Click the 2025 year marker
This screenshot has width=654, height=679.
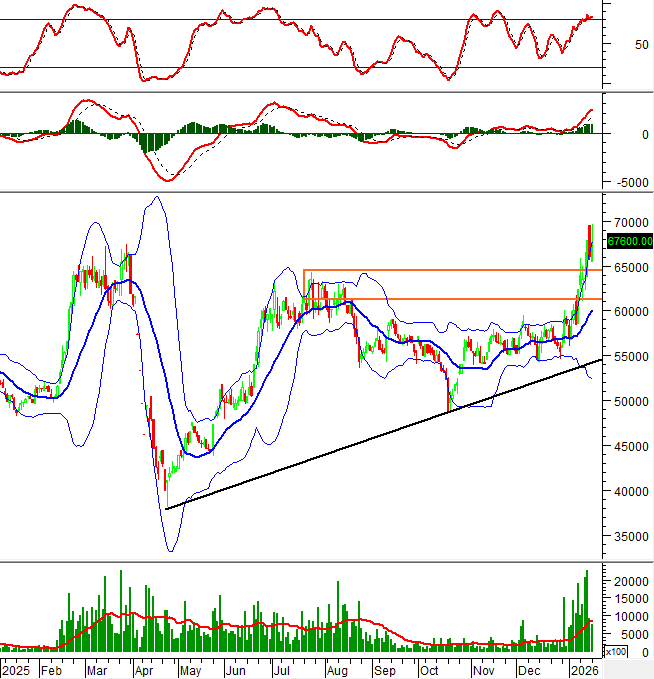pyautogui.click(x=17, y=669)
